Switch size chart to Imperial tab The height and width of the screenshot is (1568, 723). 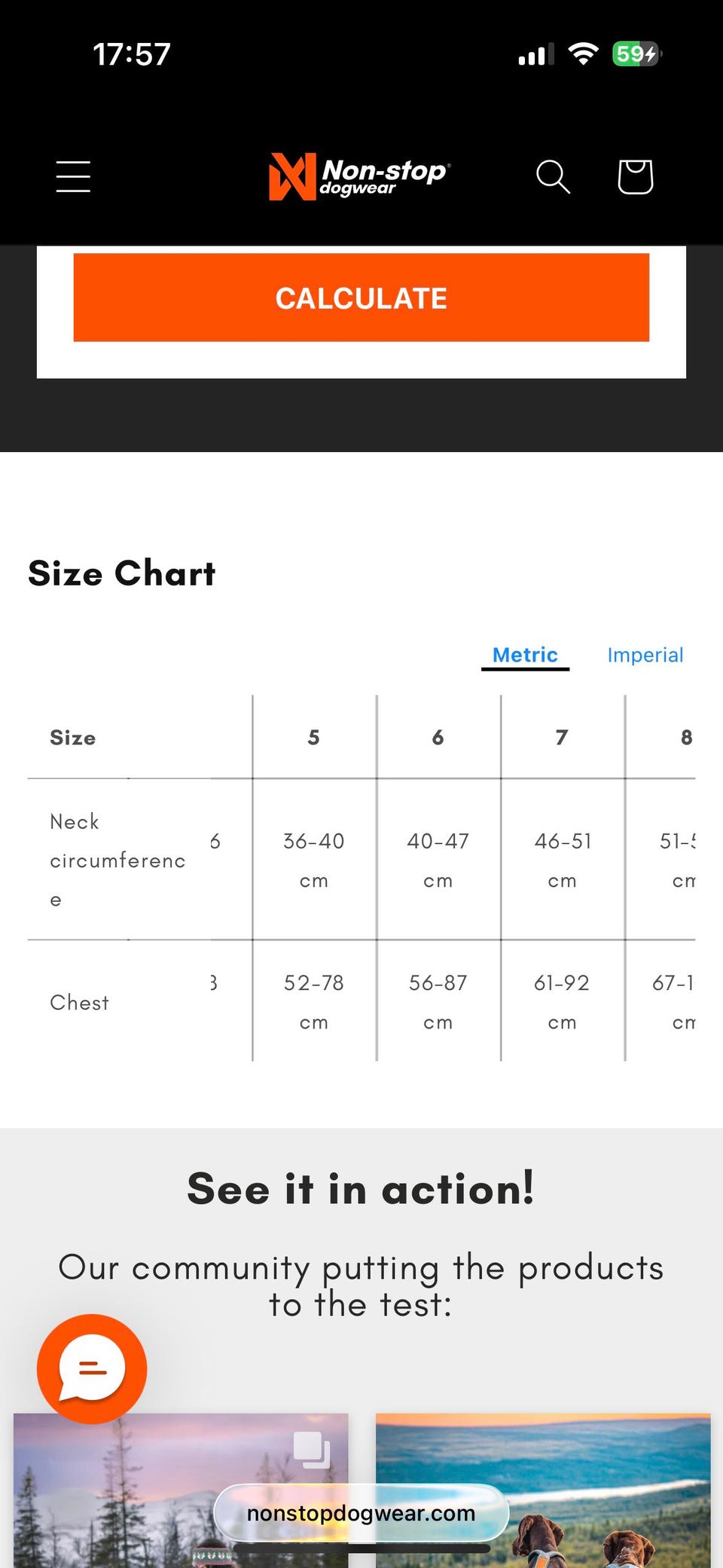[645, 655]
